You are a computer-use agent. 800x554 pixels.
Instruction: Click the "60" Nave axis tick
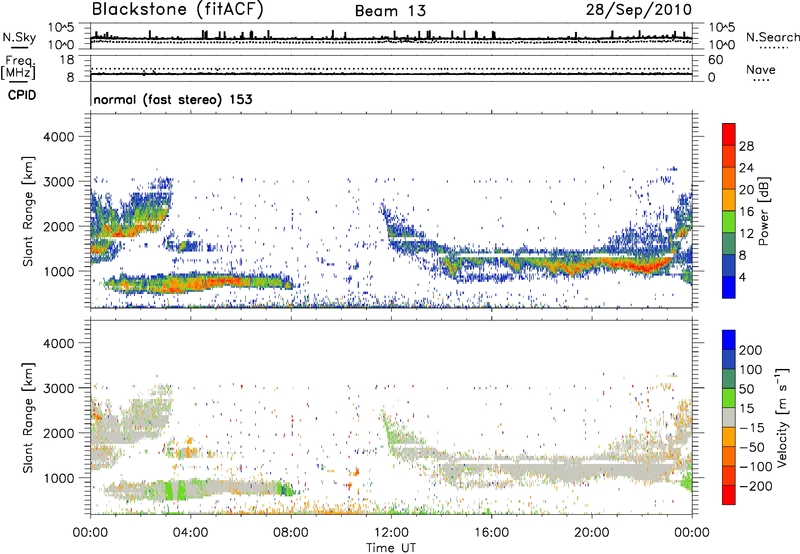coord(715,60)
